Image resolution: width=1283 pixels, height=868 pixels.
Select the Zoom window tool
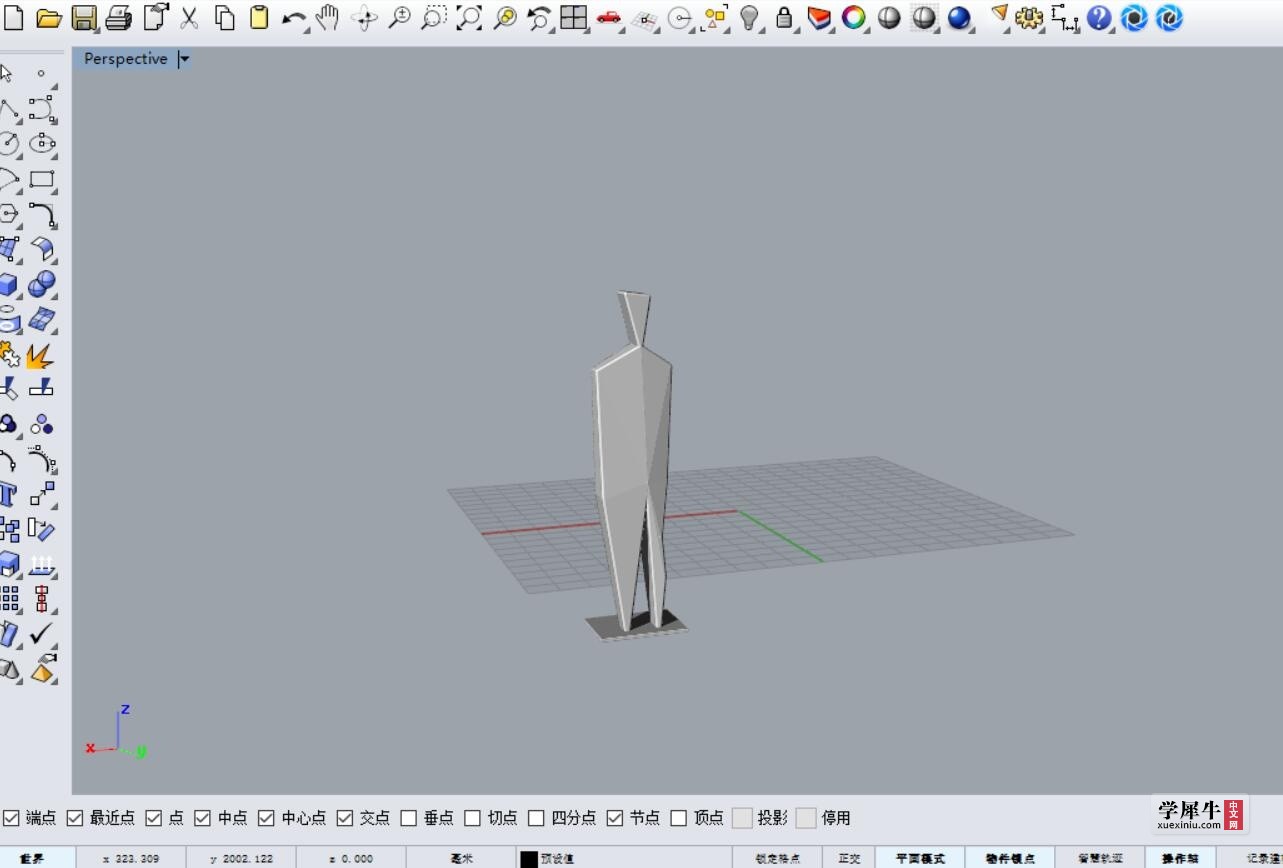point(433,18)
